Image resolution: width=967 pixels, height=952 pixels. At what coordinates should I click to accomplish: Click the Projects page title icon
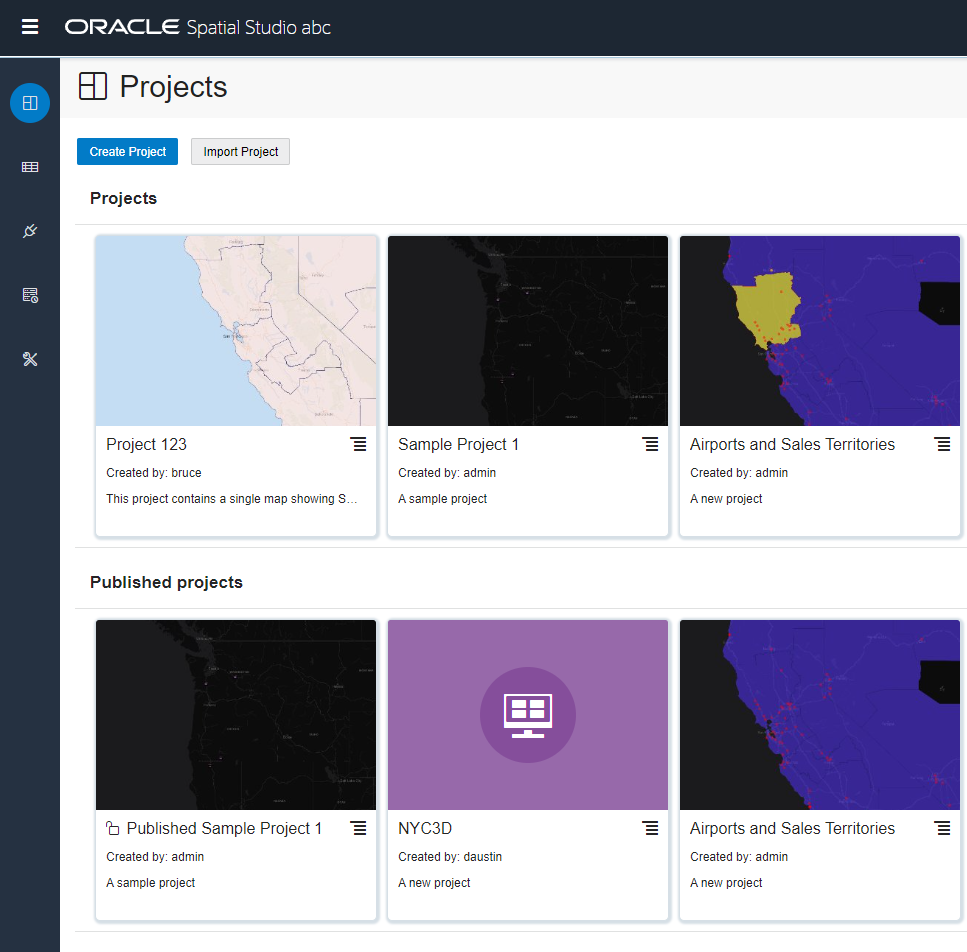[x=93, y=86]
